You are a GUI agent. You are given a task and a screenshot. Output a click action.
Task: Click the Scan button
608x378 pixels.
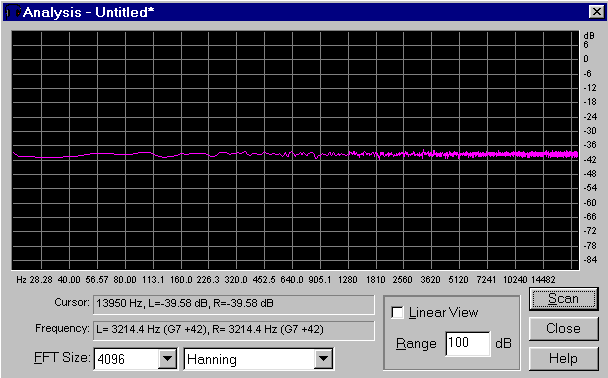click(563, 299)
